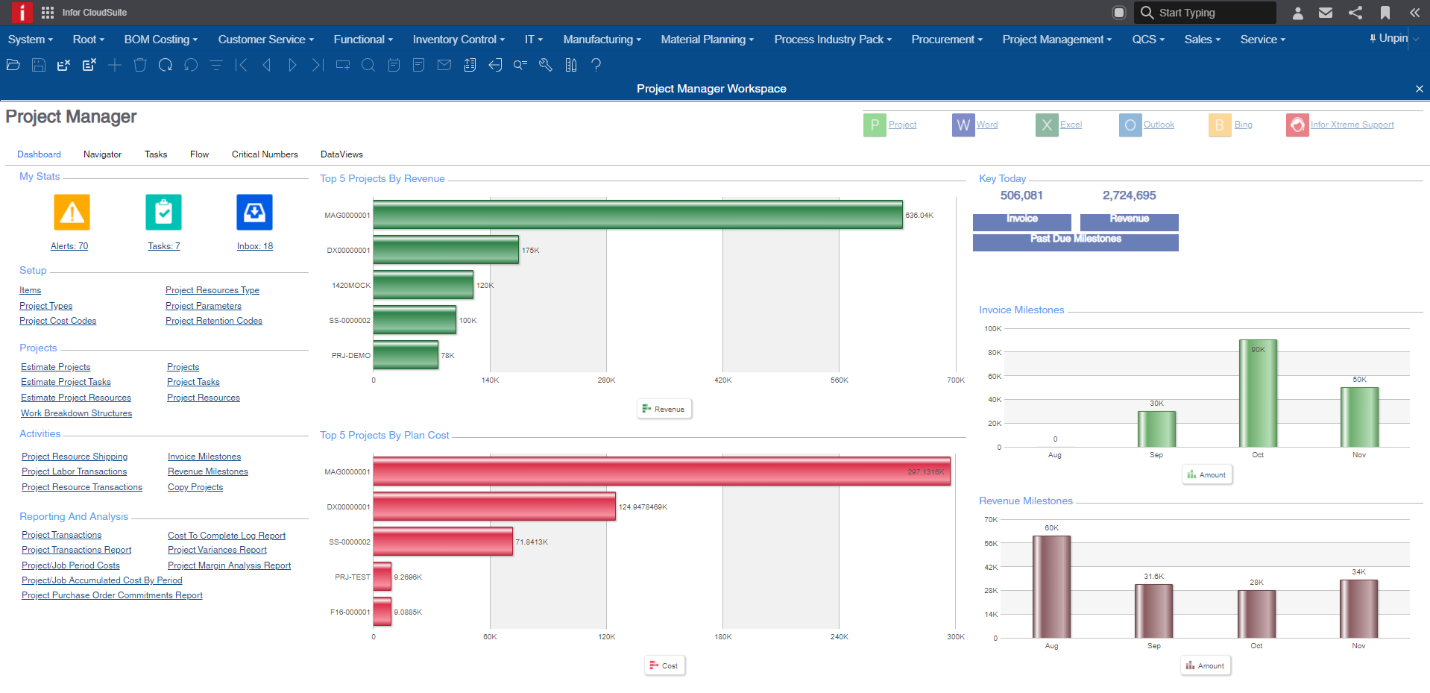Click the Start Typing search field

[x=1206, y=13]
